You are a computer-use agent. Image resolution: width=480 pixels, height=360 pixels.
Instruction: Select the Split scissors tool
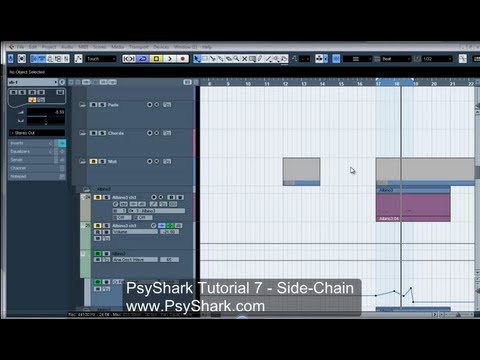click(x=213, y=59)
